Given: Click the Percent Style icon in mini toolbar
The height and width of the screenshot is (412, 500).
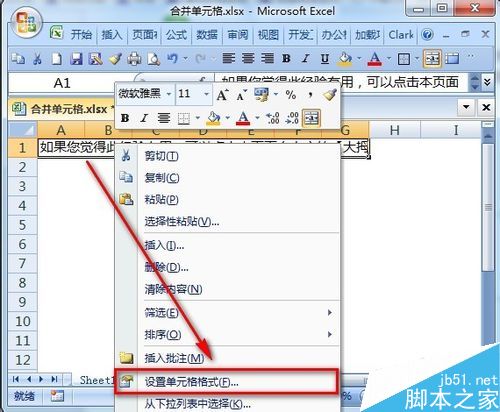Looking at the screenshot, I should click(291, 95).
